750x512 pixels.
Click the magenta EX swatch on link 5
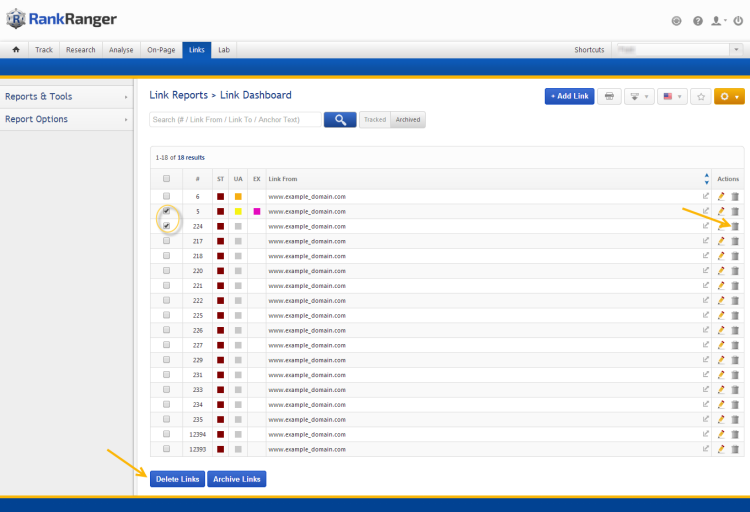click(x=257, y=211)
